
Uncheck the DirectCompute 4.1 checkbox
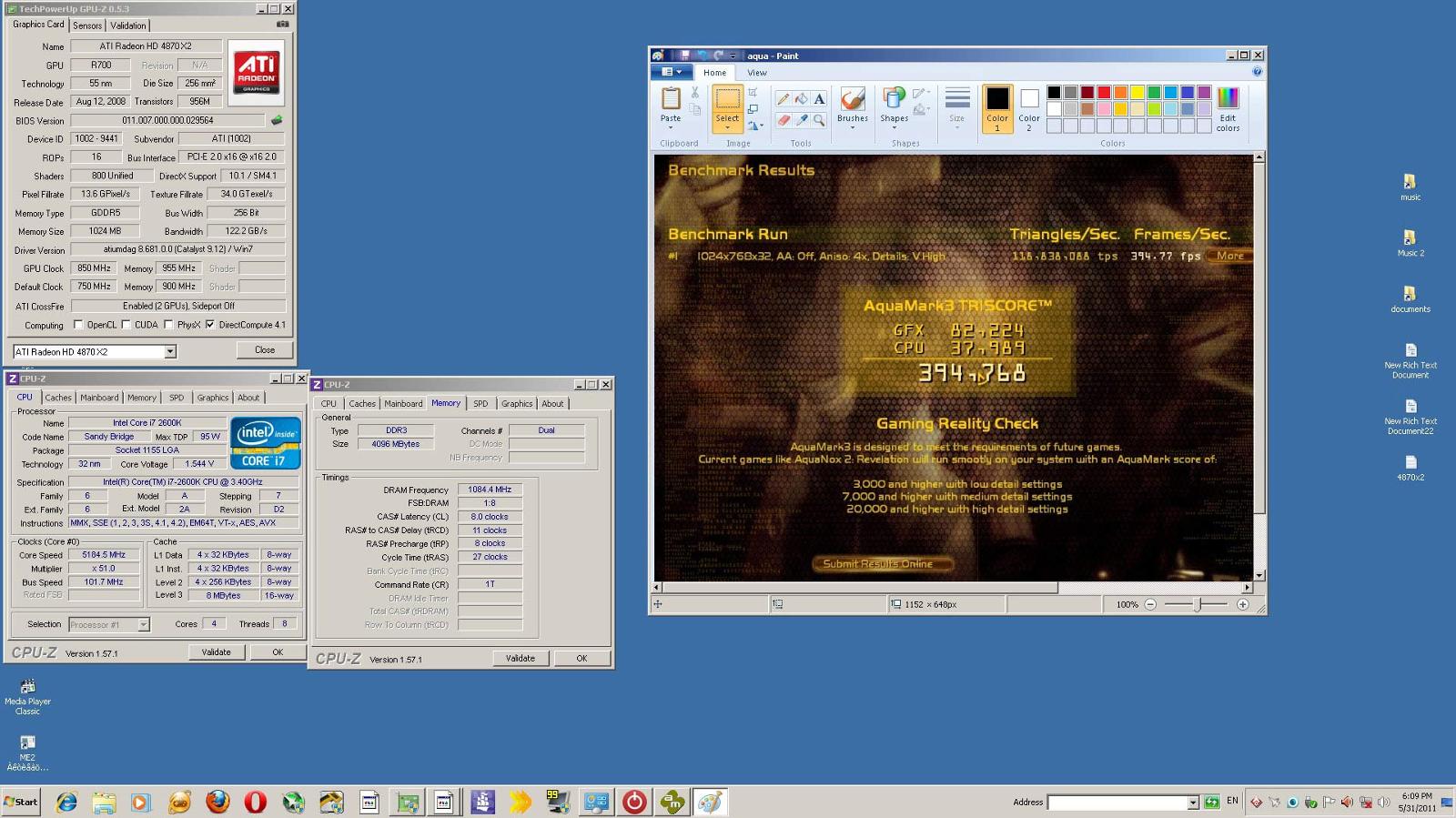point(210,324)
